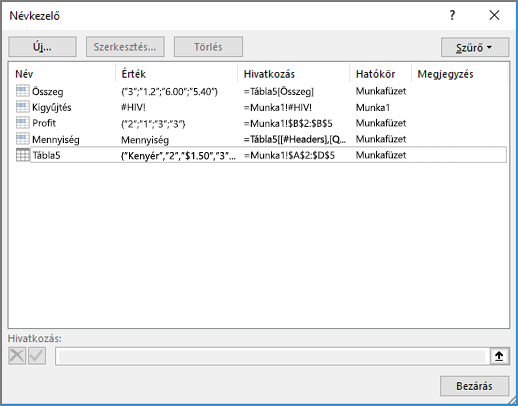Screen dimensions: 518x406
Task: Select the Összeg name entry
Action: coord(48,91)
